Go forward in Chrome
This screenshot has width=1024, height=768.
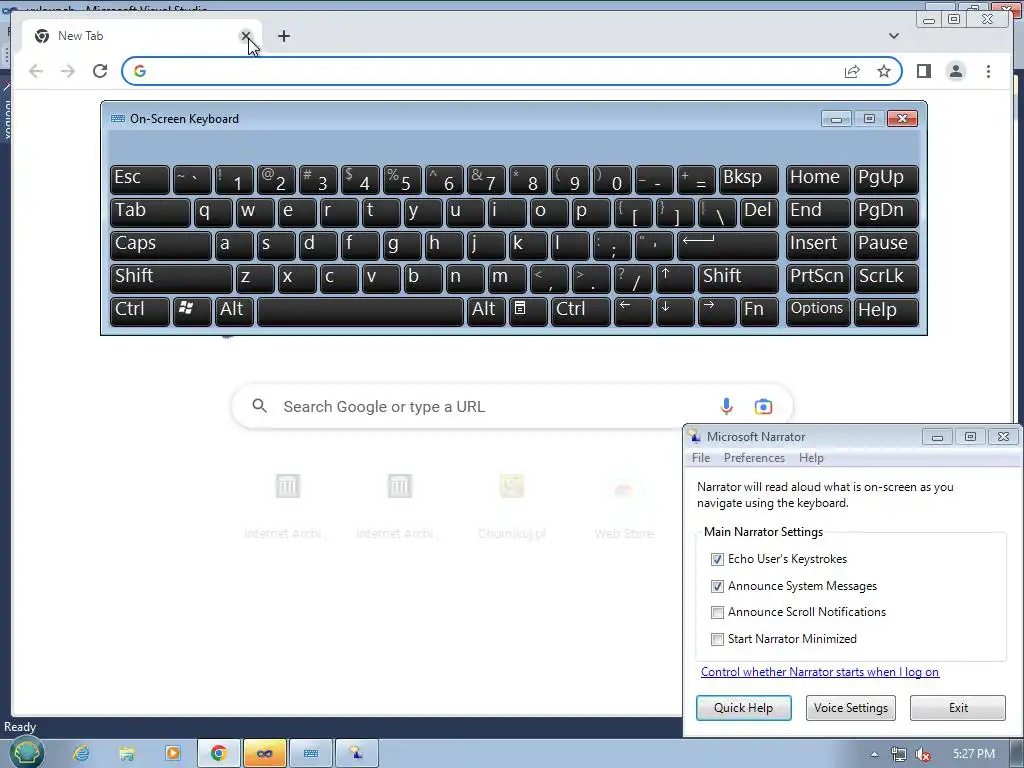tap(68, 71)
